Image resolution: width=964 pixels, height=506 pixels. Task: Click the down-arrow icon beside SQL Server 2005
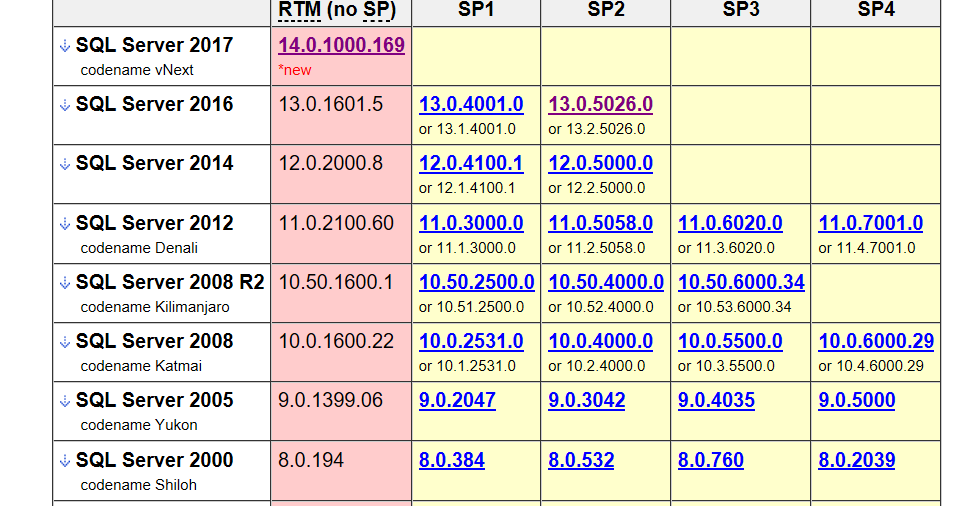[65, 401]
